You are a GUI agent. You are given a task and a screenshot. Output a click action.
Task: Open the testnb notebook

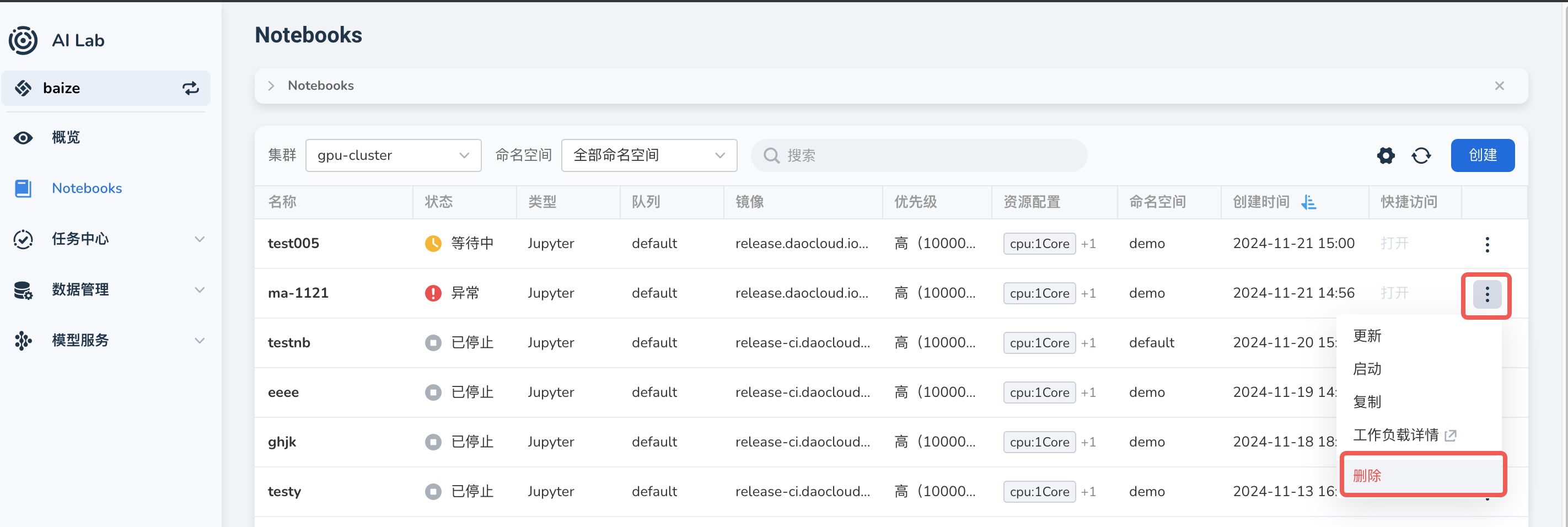(x=289, y=343)
